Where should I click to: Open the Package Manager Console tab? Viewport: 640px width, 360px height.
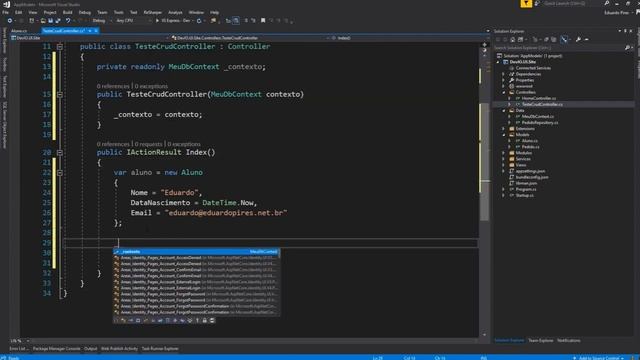56,349
